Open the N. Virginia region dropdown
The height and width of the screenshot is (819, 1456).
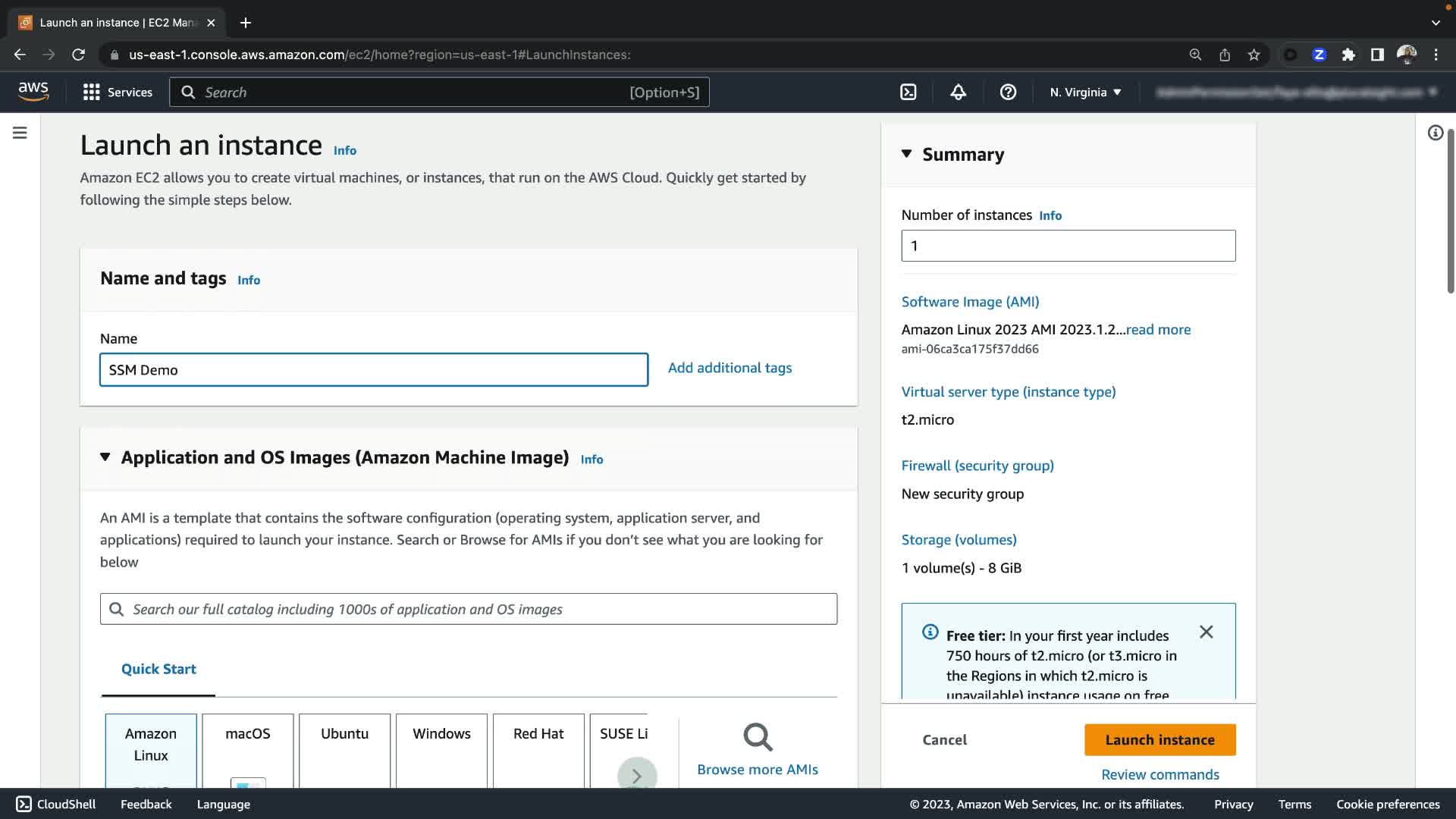tap(1085, 93)
